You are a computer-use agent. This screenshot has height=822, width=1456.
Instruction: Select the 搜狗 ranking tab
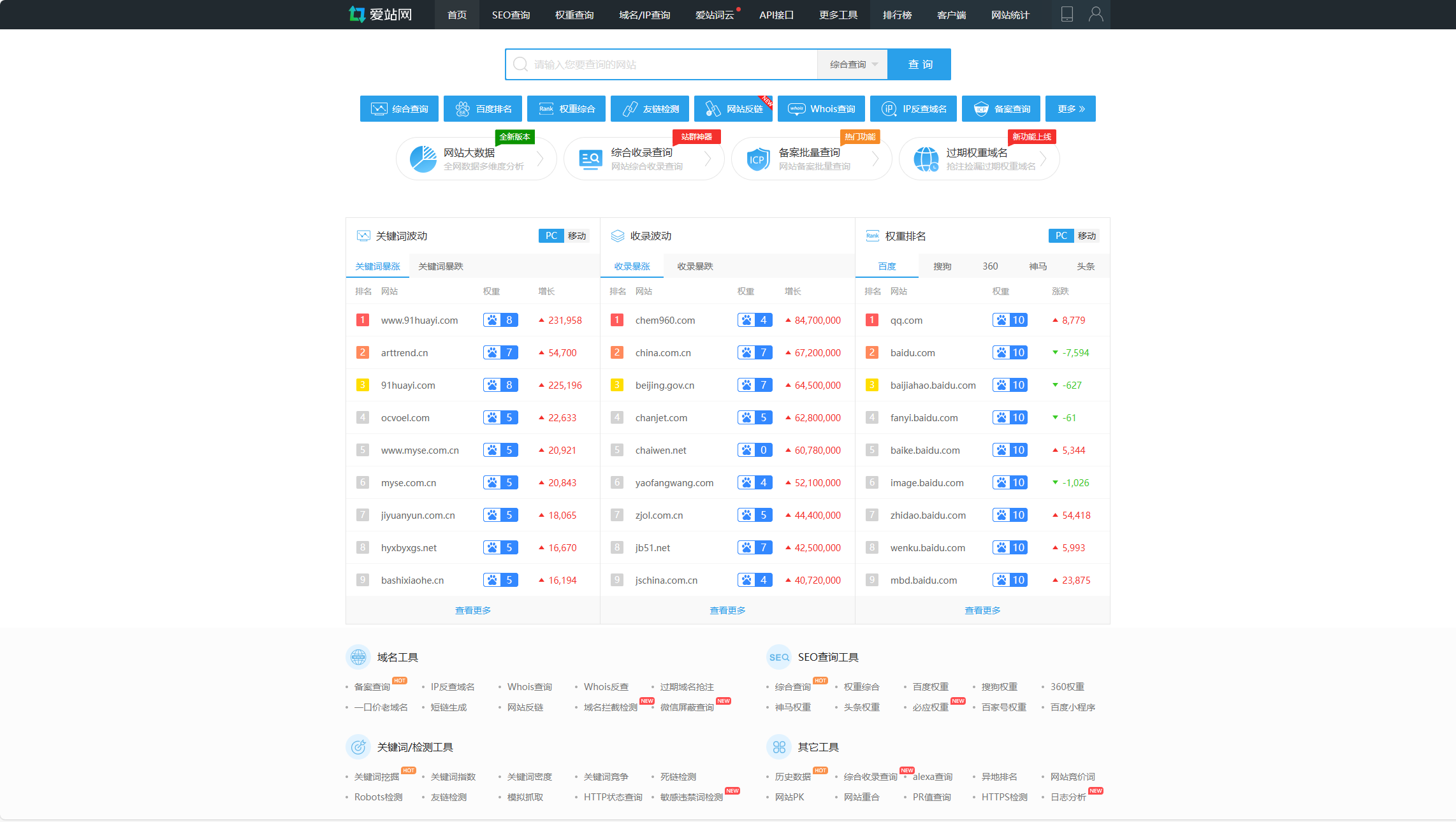click(942, 266)
